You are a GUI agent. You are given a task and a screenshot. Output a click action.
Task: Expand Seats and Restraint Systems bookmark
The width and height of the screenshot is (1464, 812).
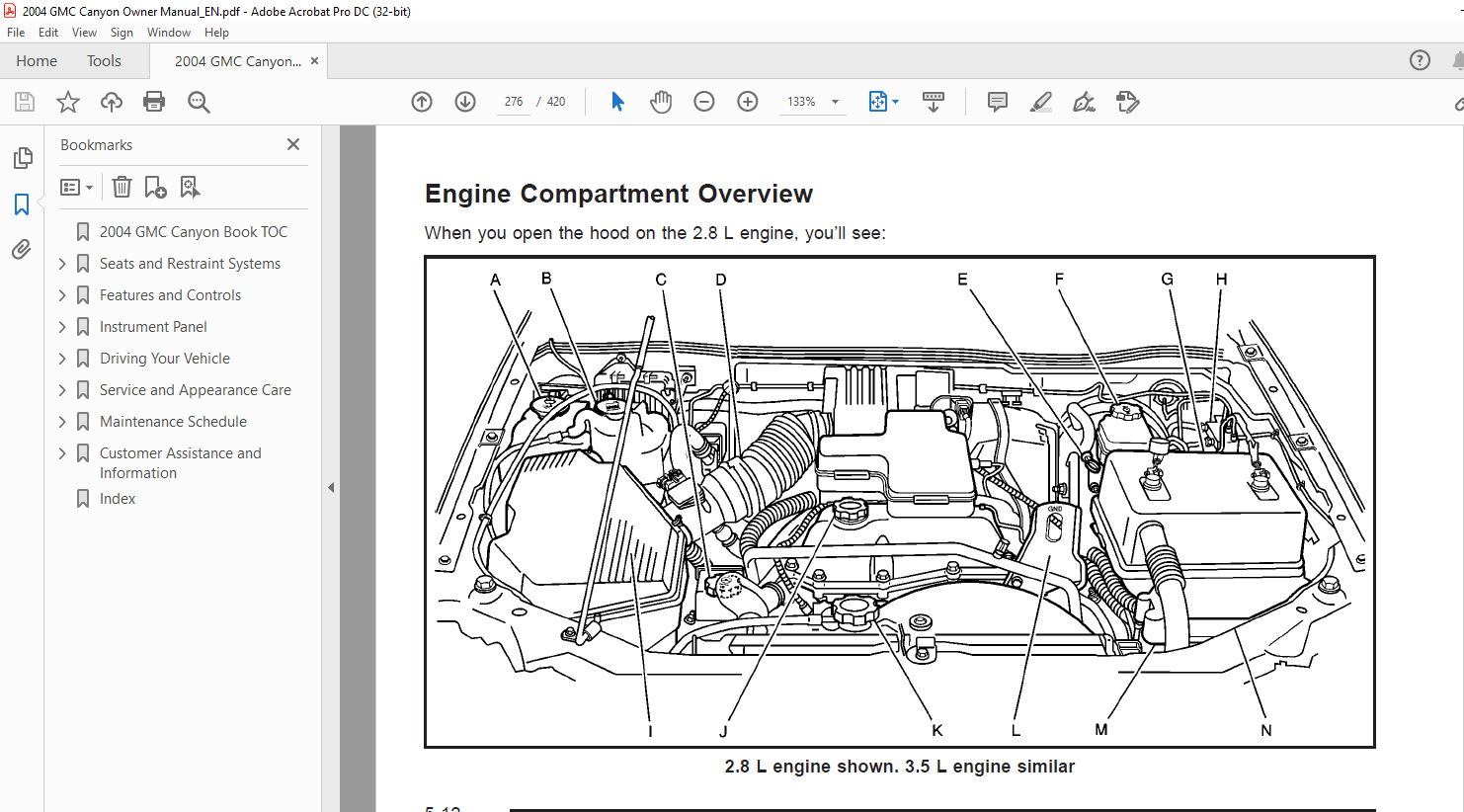coord(62,264)
